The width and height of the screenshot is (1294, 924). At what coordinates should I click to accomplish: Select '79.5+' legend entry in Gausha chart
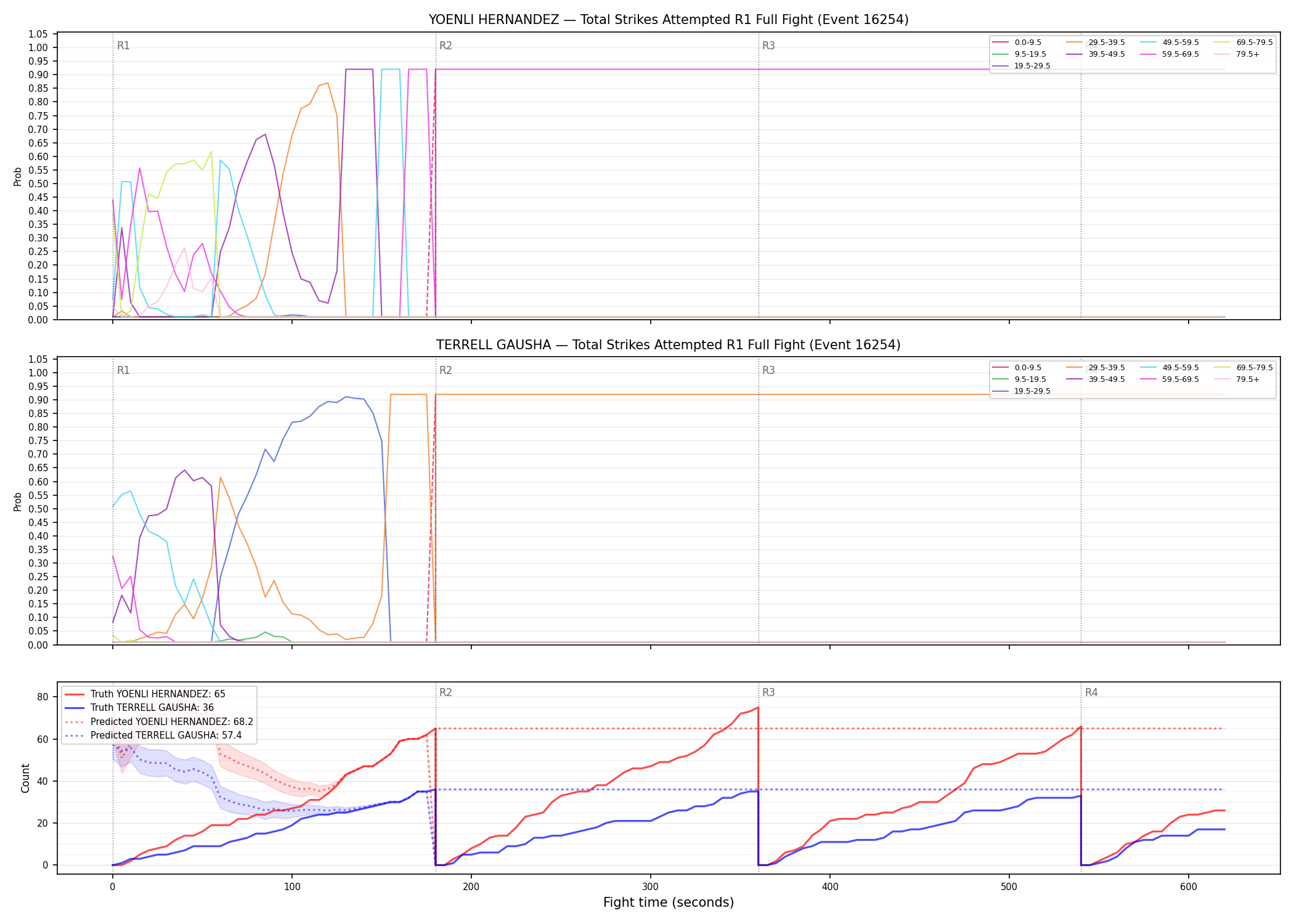pyautogui.click(x=1237, y=379)
